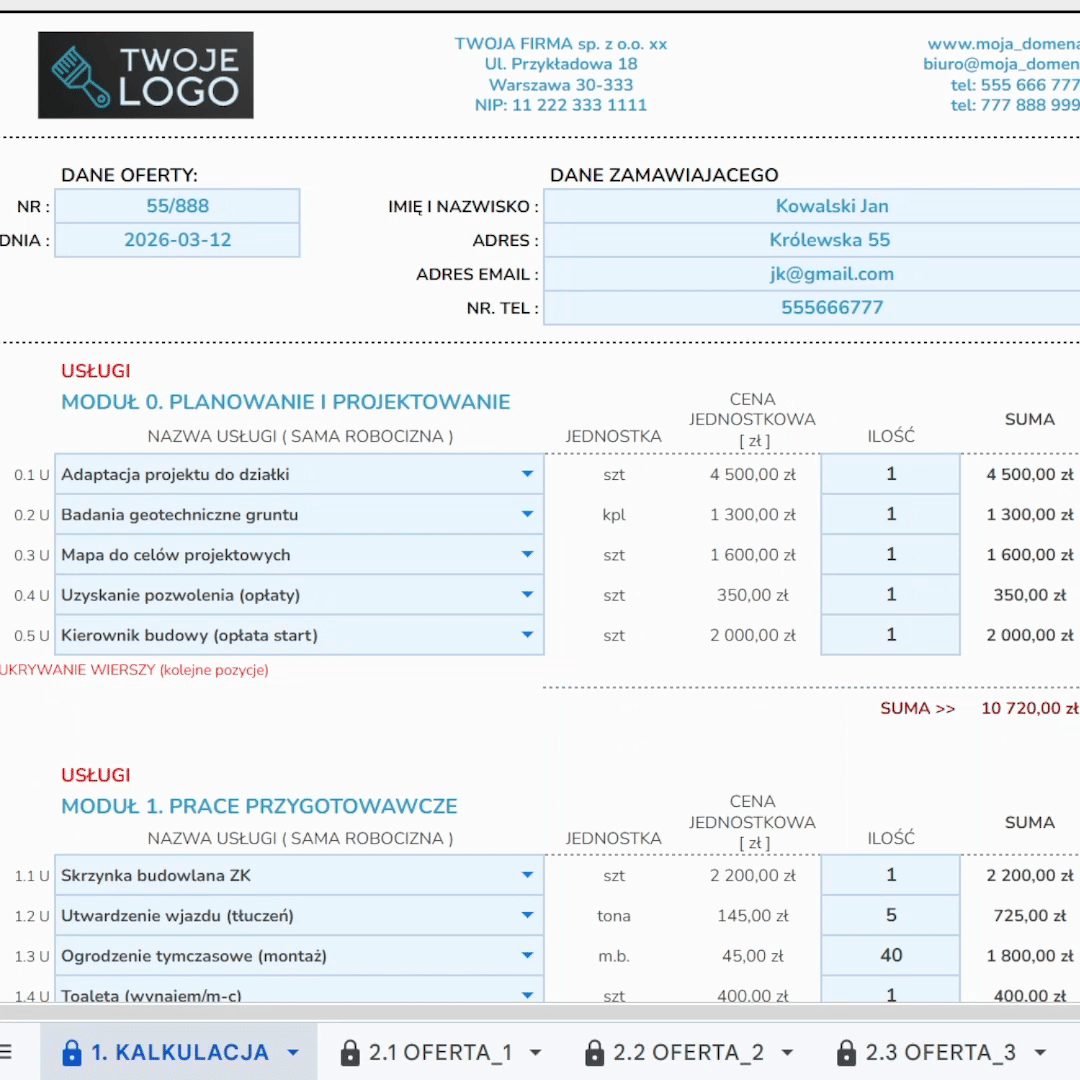
Task: Click the UKRYWANIE WIERSZY (kolejne pozycje) label
Action: pos(134,670)
